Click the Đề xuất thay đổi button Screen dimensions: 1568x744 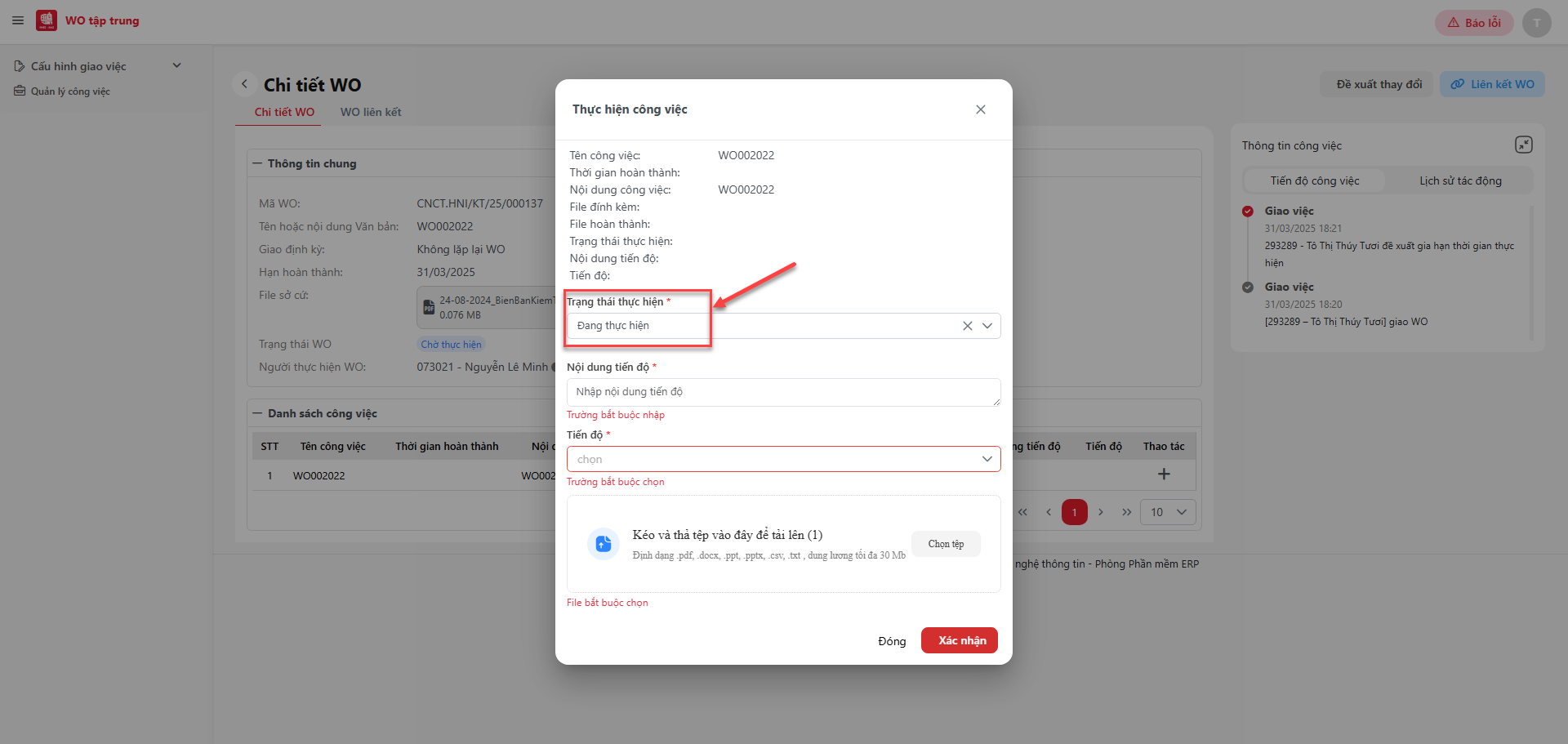pos(1379,84)
